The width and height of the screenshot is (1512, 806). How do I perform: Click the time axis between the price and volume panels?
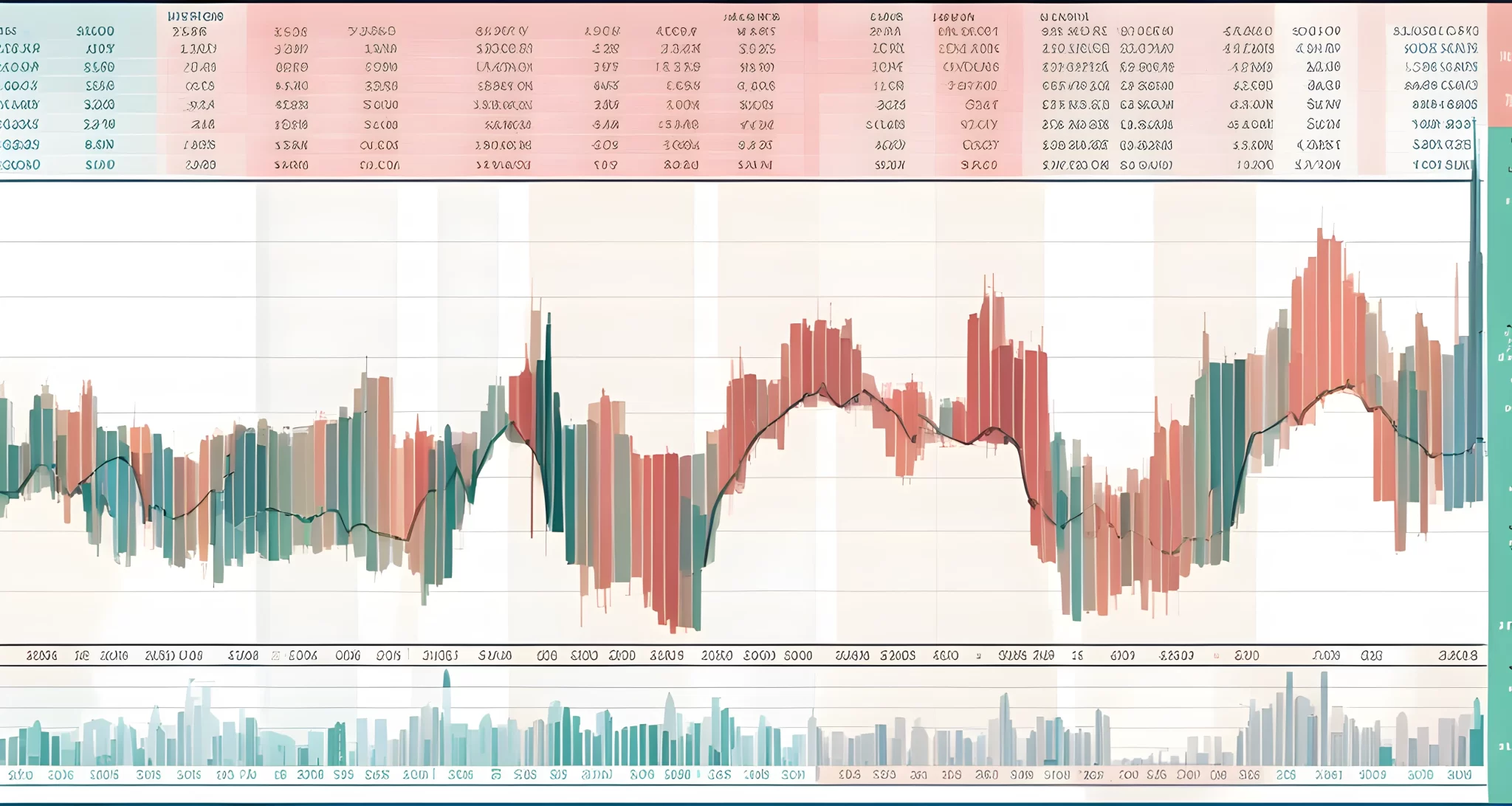point(743,655)
